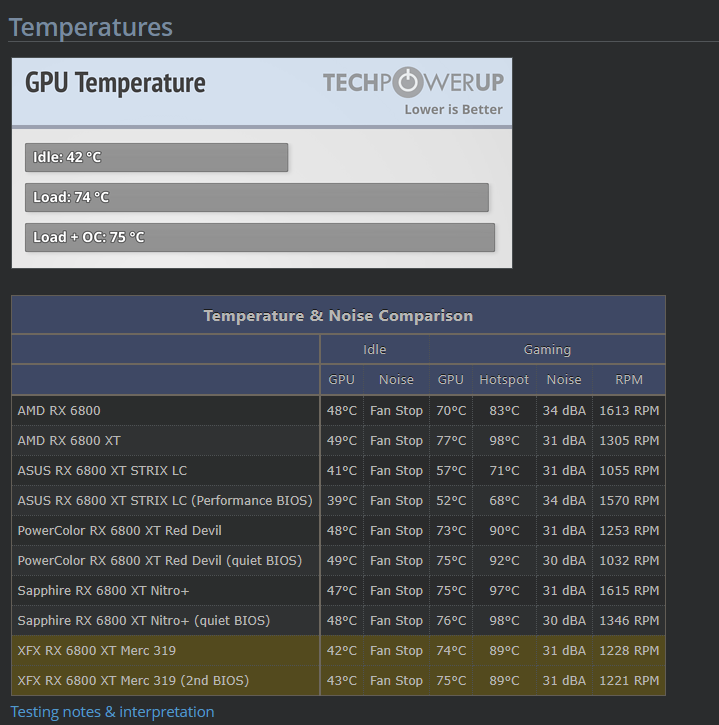Select the PowerColor RX 6800 XT Red Devil name
The width and height of the screenshot is (719, 725).
[119, 531]
